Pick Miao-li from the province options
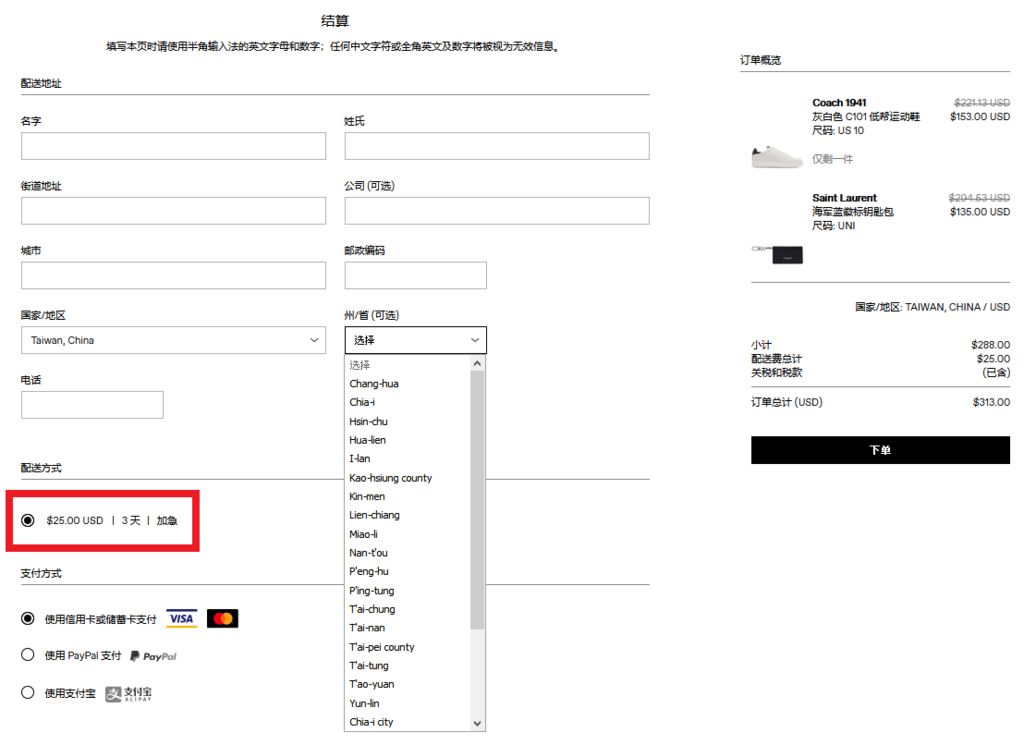 [x=408, y=534]
